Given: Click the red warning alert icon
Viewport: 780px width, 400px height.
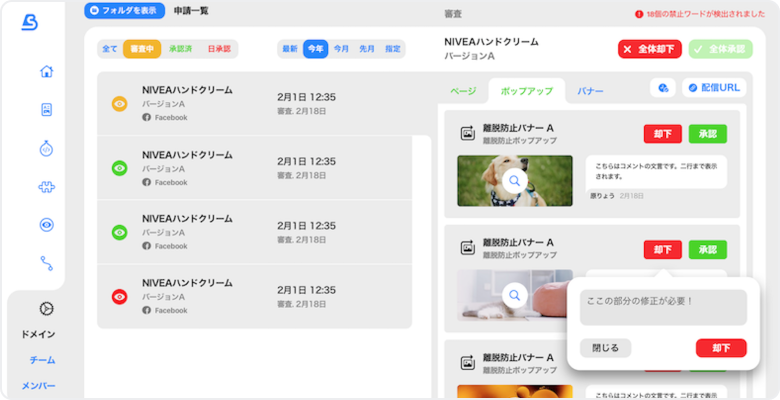Looking at the screenshot, I should point(639,14).
